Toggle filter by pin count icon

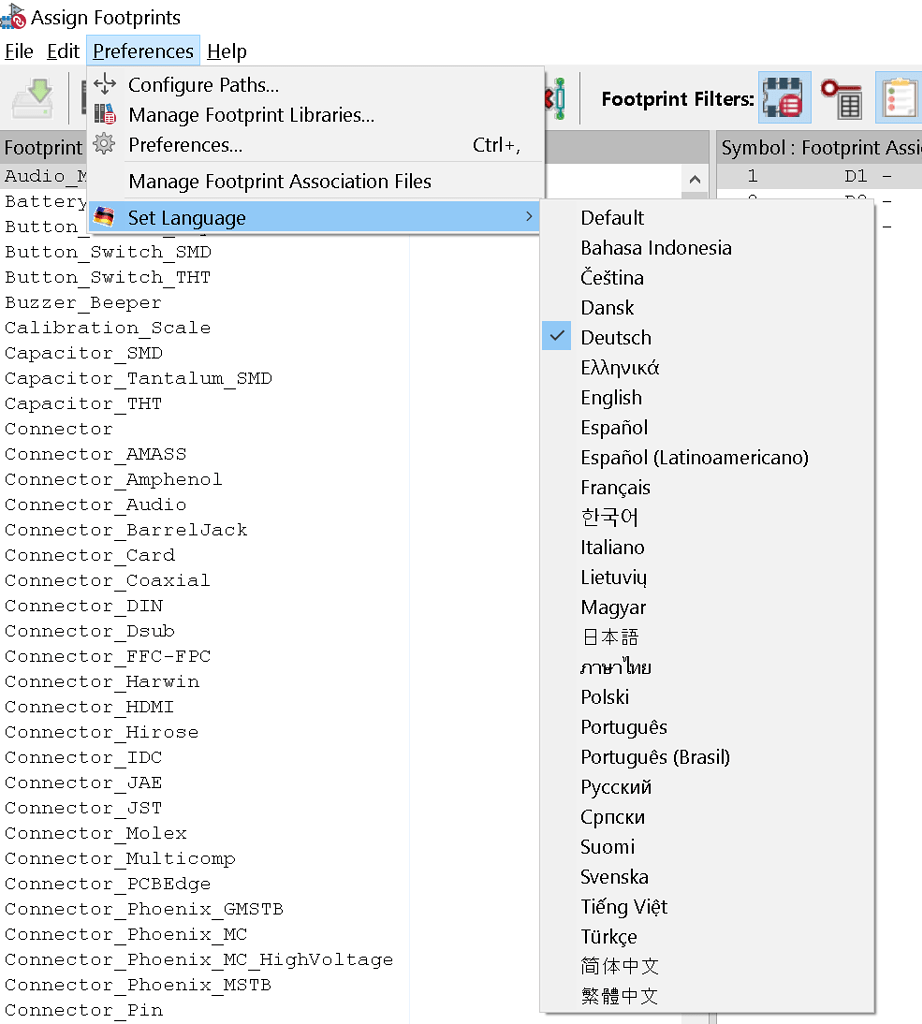[842, 98]
